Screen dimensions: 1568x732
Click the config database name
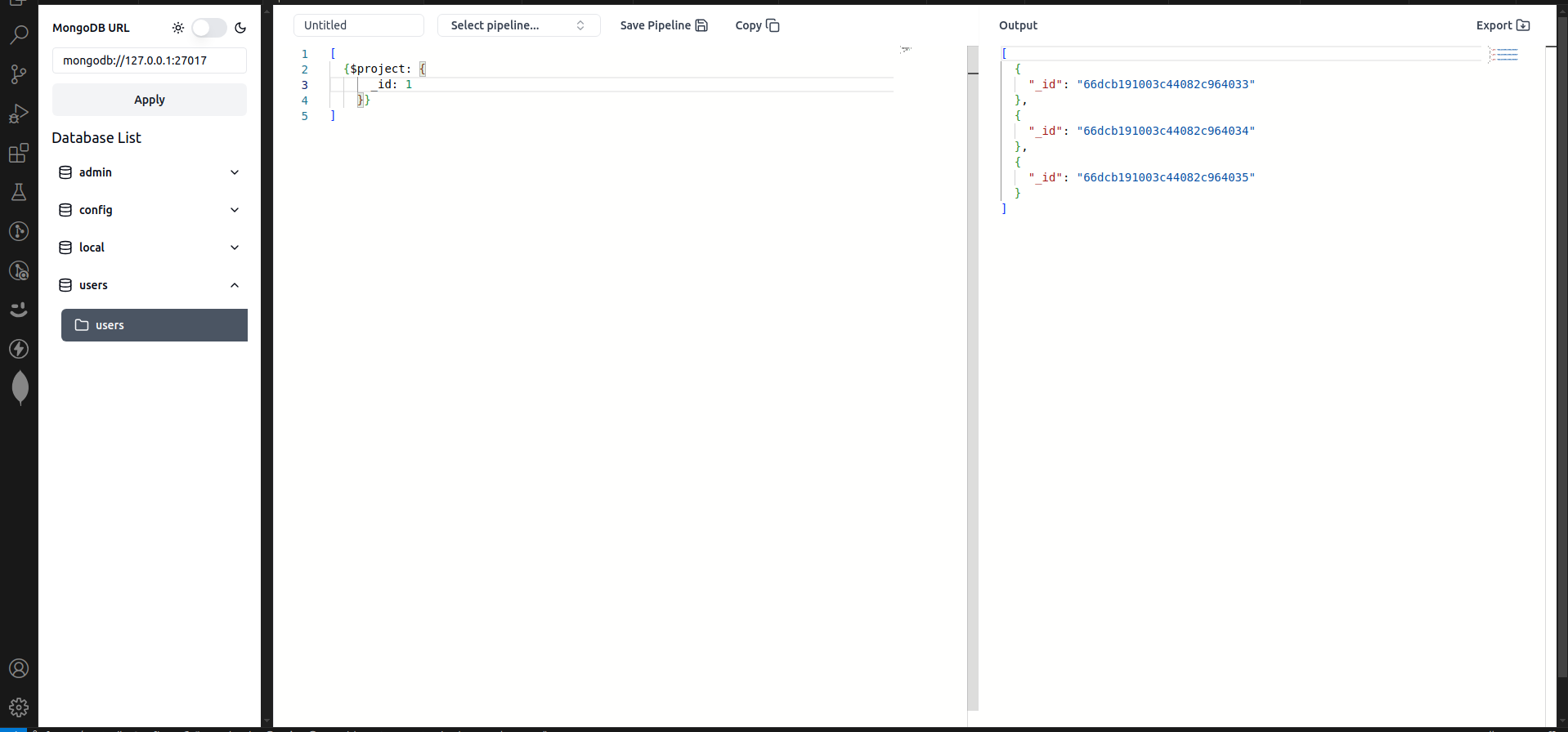(96, 210)
